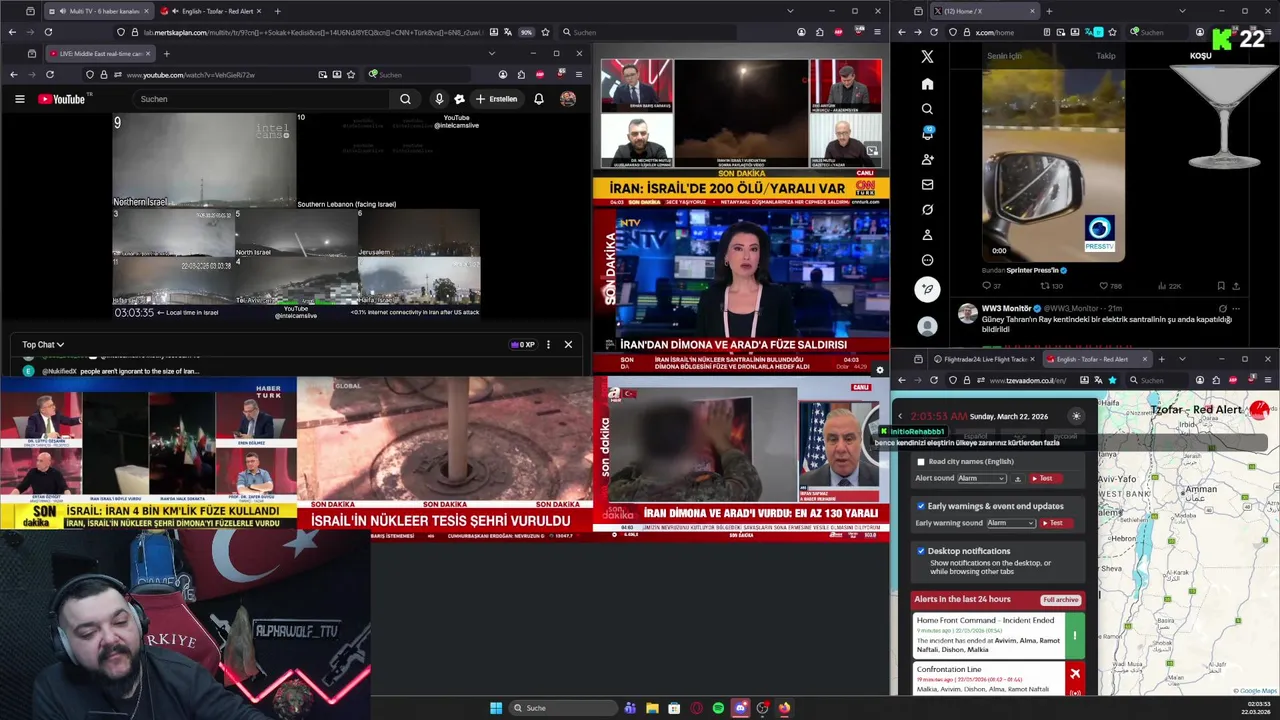
Task: Toggle Tzofar light/dark theme sun icon
Action: (x=1076, y=416)
